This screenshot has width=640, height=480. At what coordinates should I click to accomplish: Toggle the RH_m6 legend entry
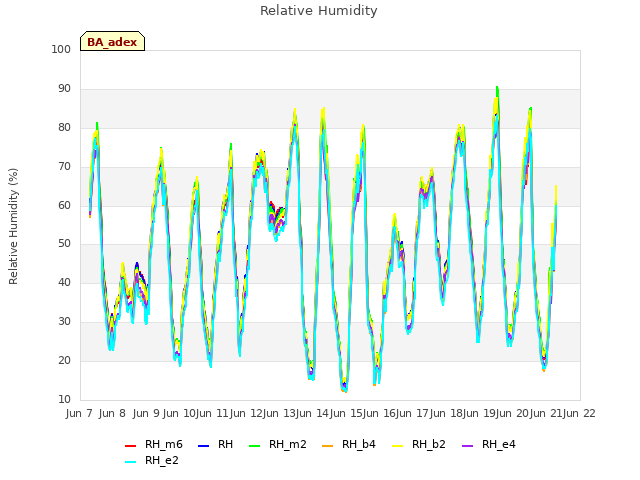point(154,444)
